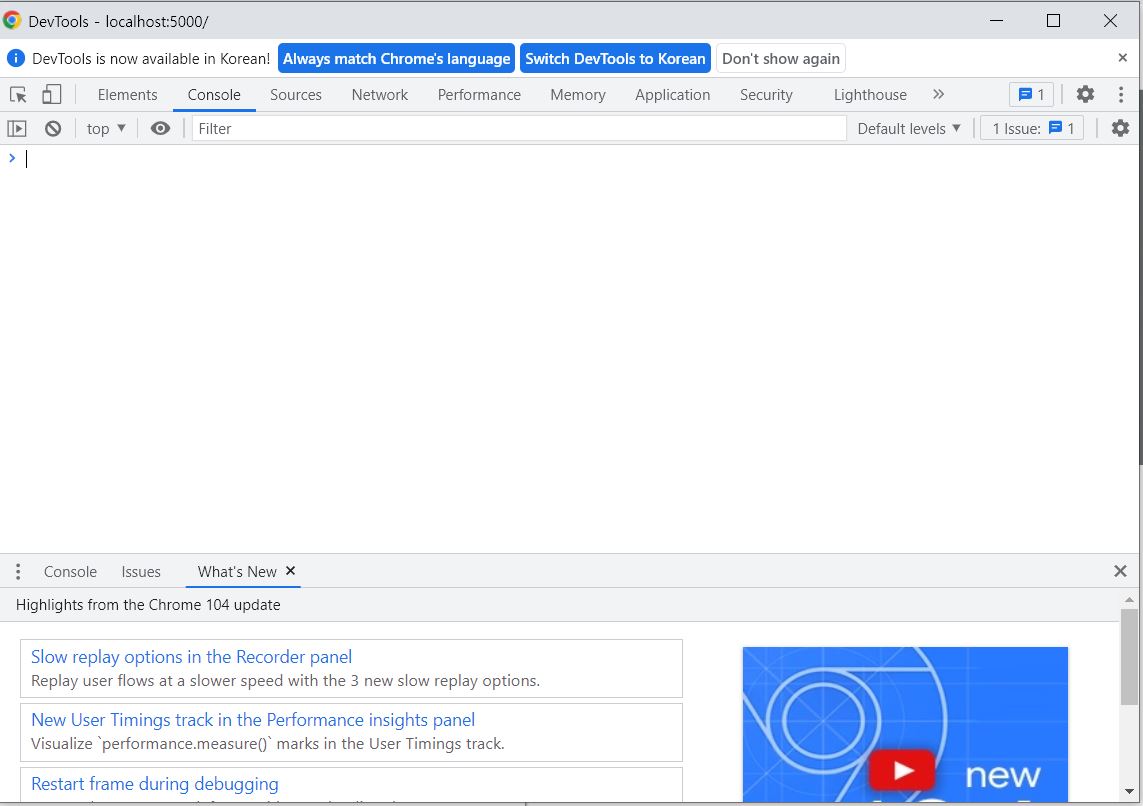
Task: Open the Network tab
Action: [380, 95]
